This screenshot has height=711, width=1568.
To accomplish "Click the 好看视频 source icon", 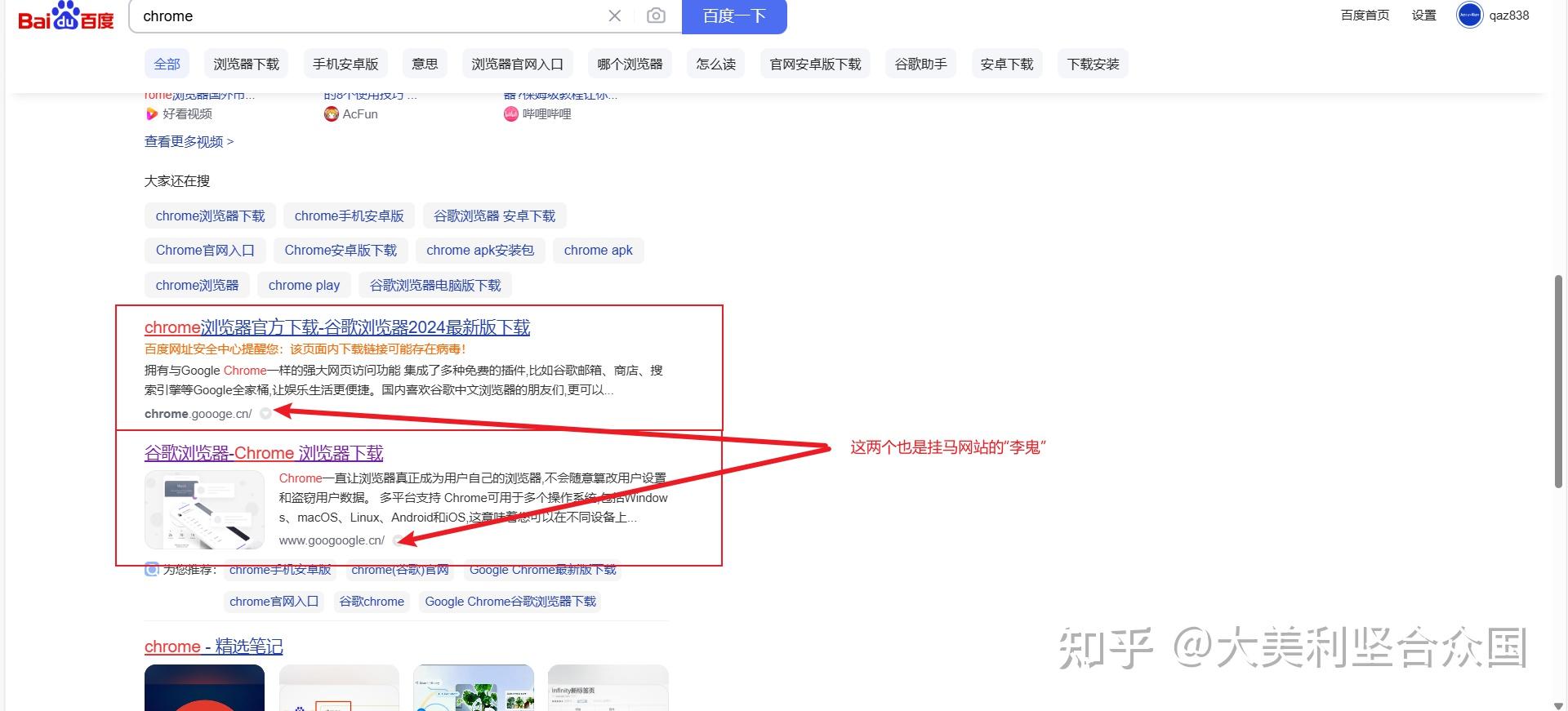I will click(151, 114).
